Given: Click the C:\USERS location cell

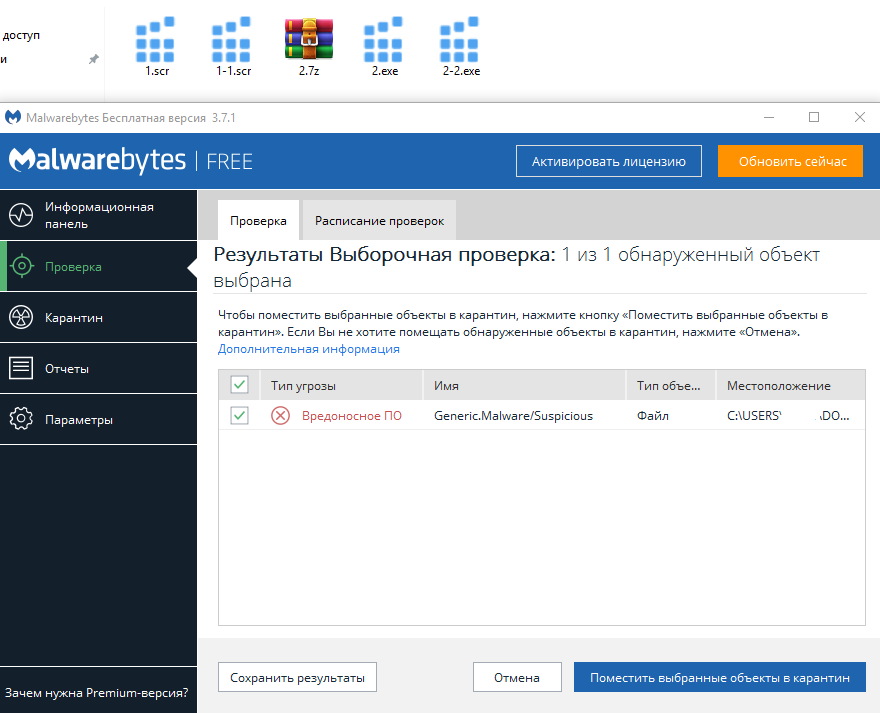Looking at the screenshot, I should click(788, 415).
